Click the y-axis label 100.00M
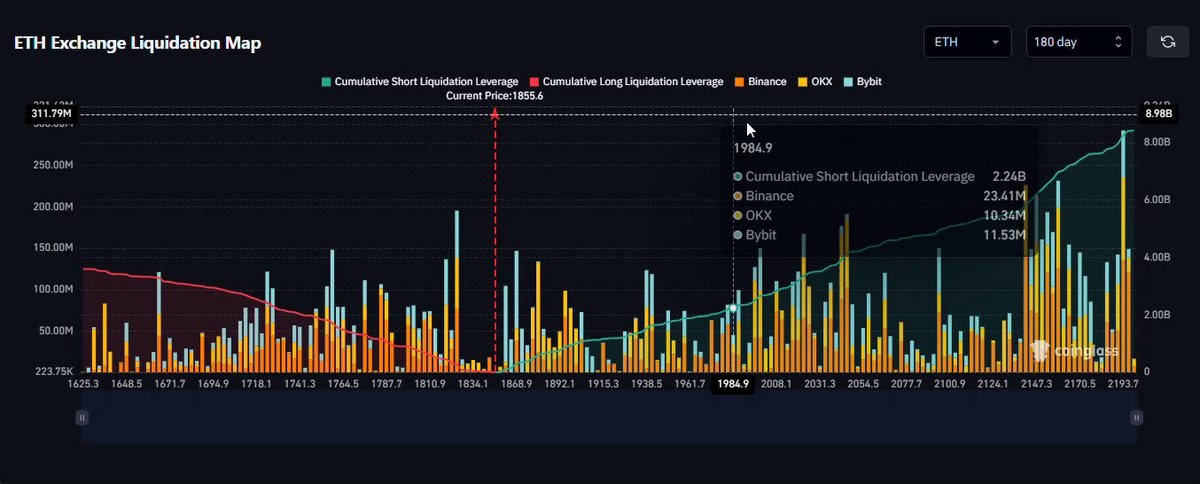 coord(53,289)
